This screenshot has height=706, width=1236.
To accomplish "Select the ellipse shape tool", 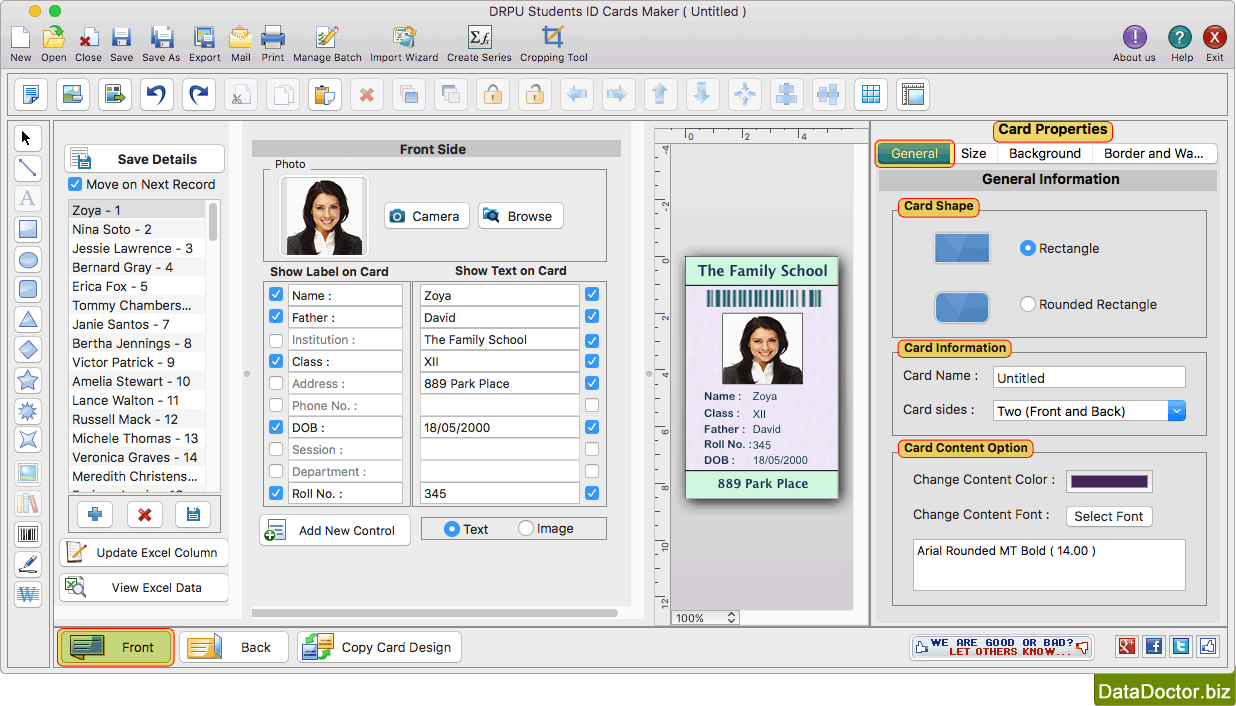I will tap(28, 260).
